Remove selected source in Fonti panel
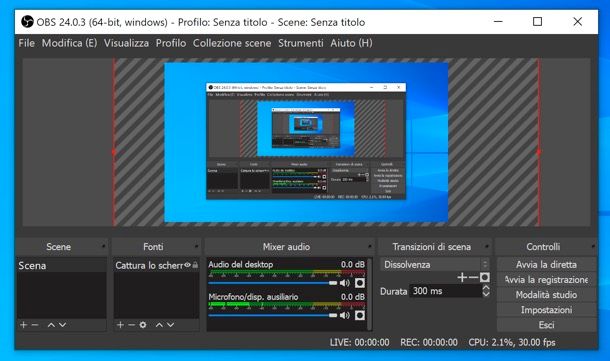The image size is (610, 361). click(x=131, y=324)
